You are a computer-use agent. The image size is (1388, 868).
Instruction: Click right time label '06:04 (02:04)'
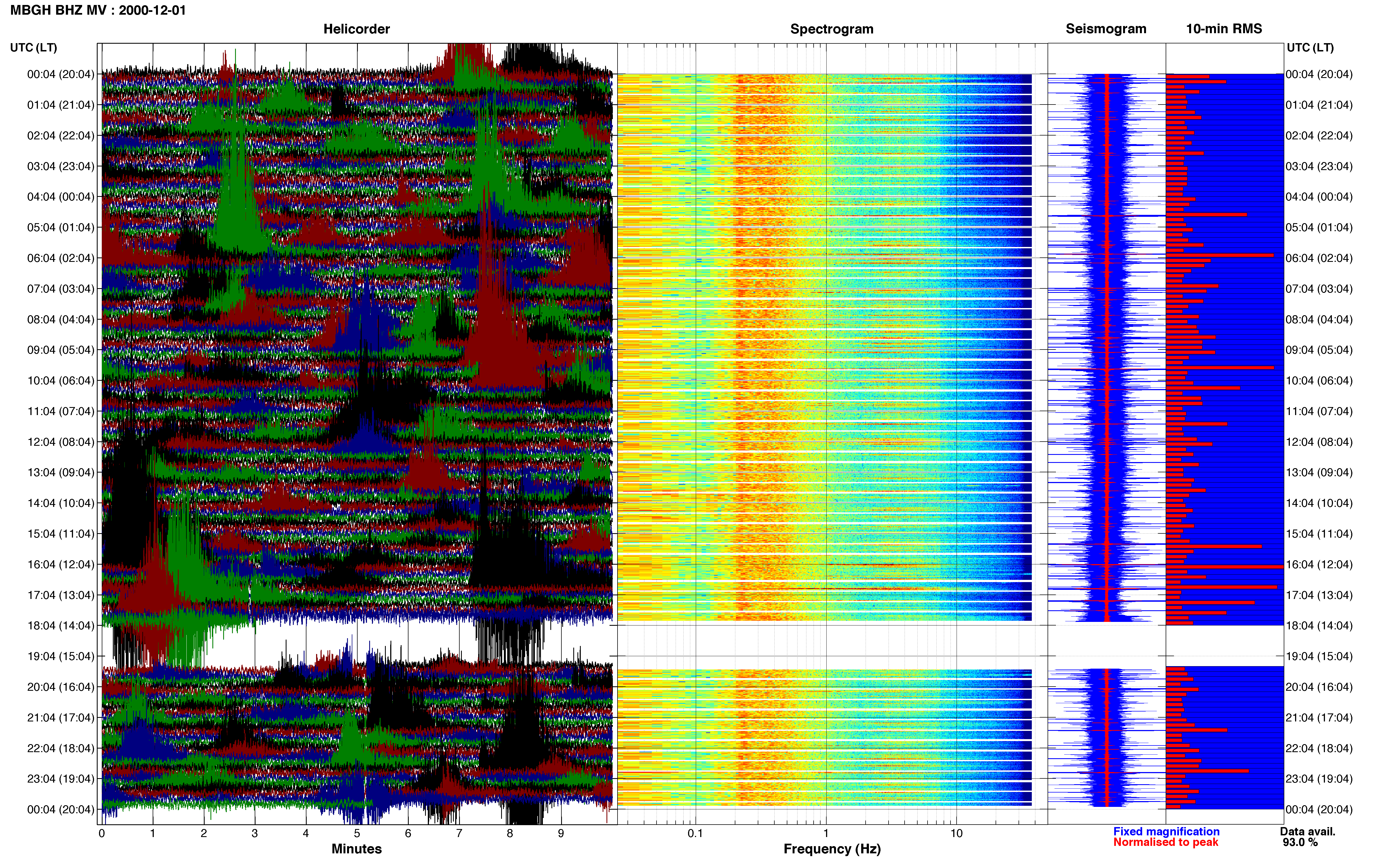[x=1319, y=258]
